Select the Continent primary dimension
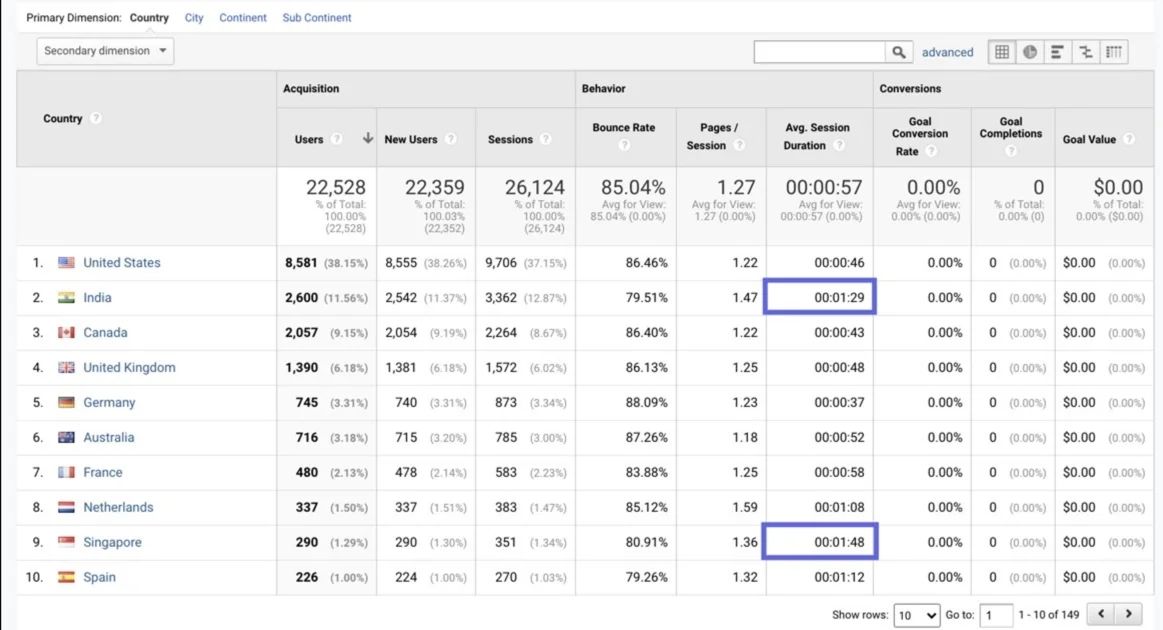 tap(243, 18)
